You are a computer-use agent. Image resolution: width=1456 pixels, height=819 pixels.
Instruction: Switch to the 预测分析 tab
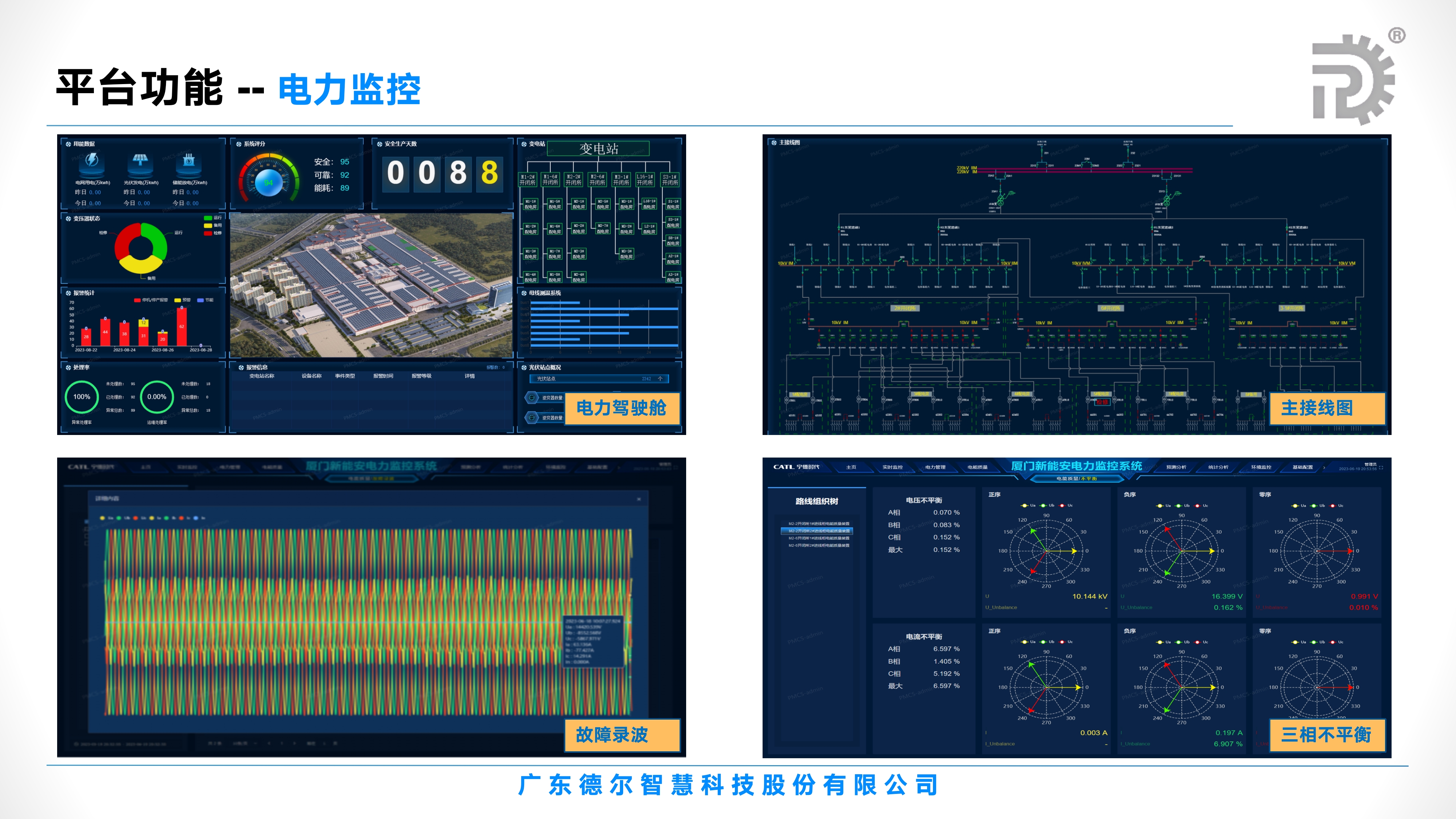click(x=1176, y=467)
